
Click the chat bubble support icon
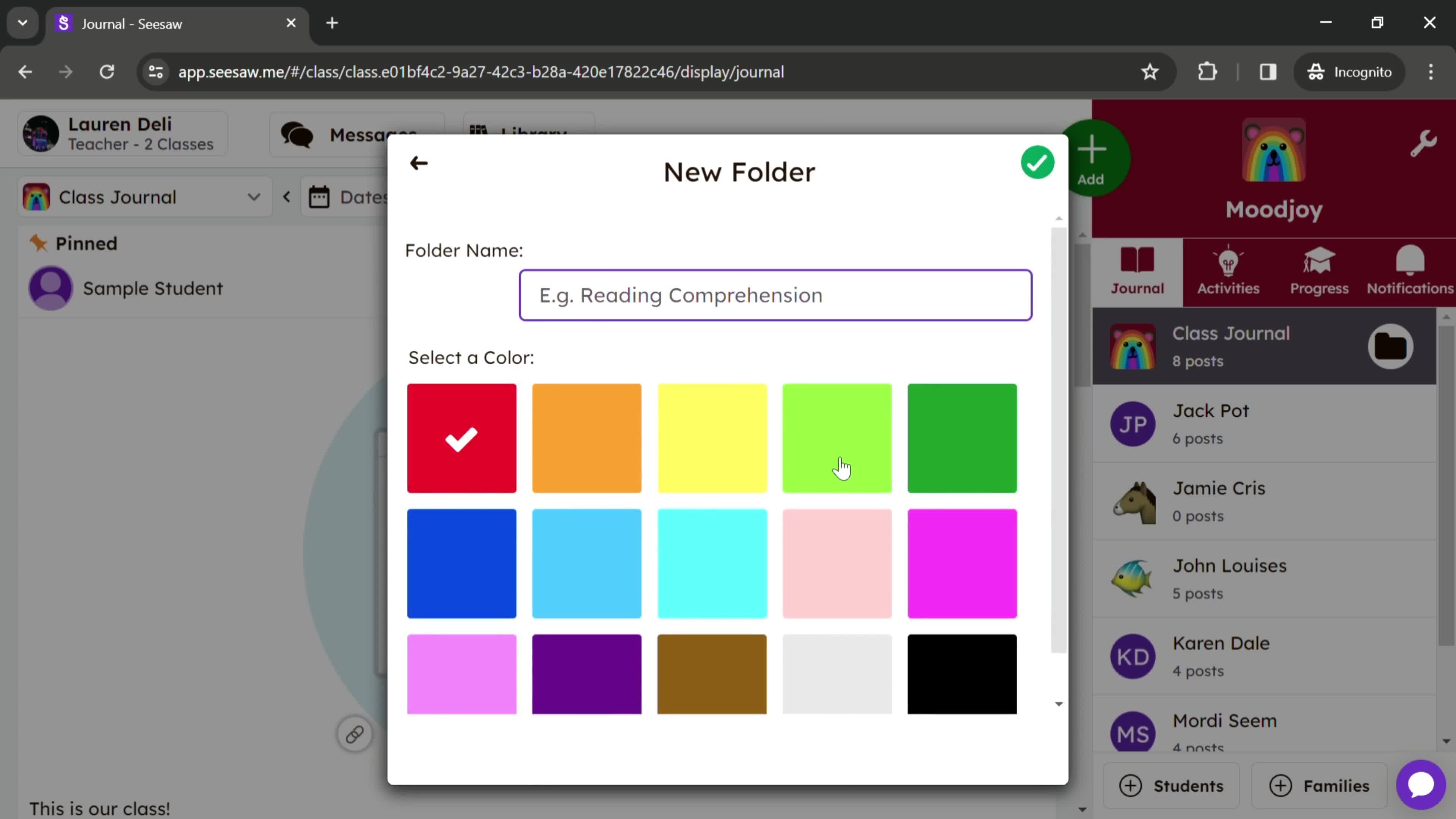[1421, 785]
